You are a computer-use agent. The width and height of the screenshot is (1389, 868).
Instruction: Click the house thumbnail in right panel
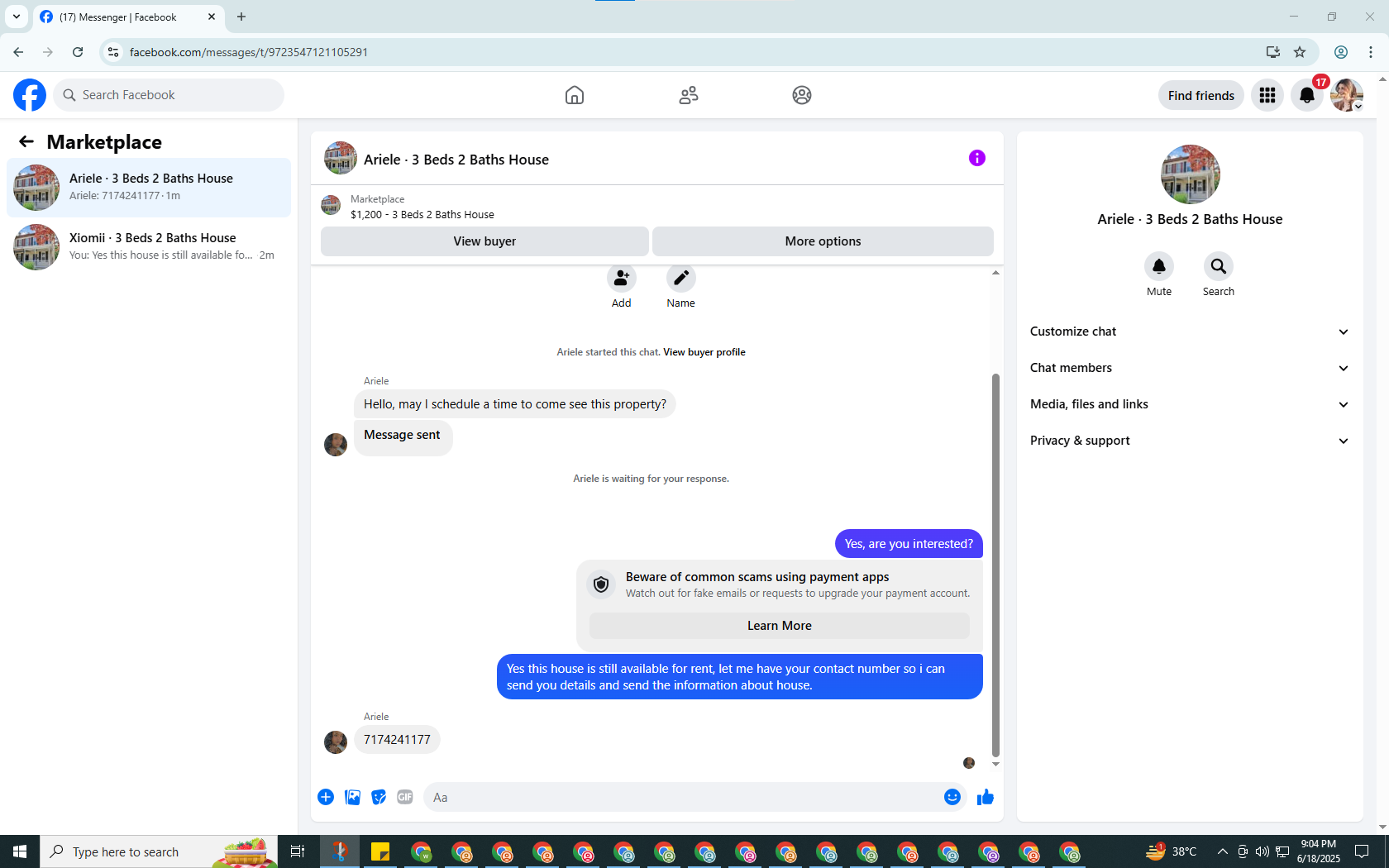(x=1191, y=174)
